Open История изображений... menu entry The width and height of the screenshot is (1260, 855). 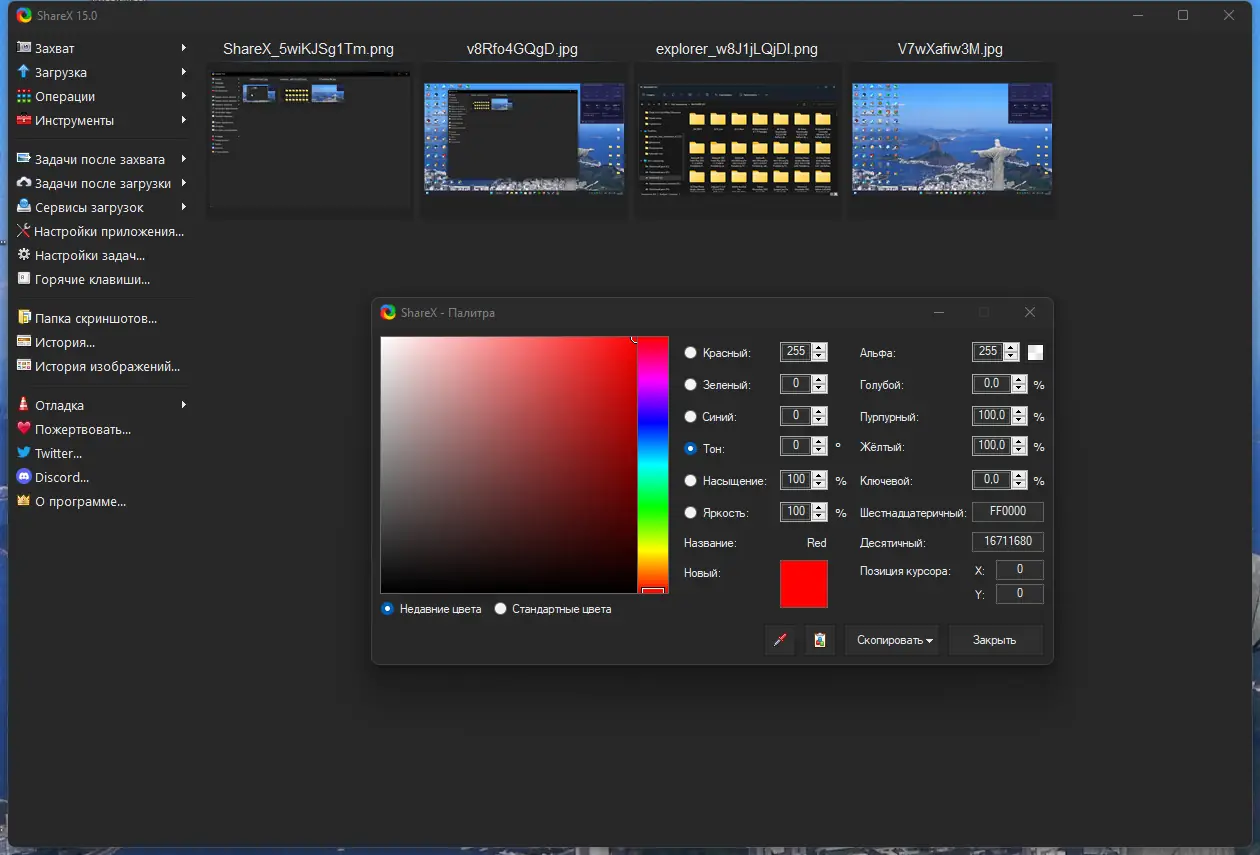click(102, 366)
